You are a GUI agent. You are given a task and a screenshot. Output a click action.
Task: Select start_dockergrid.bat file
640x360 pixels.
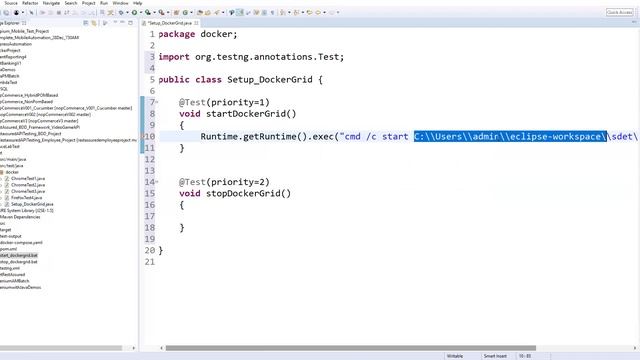click(x=19, y=256)
